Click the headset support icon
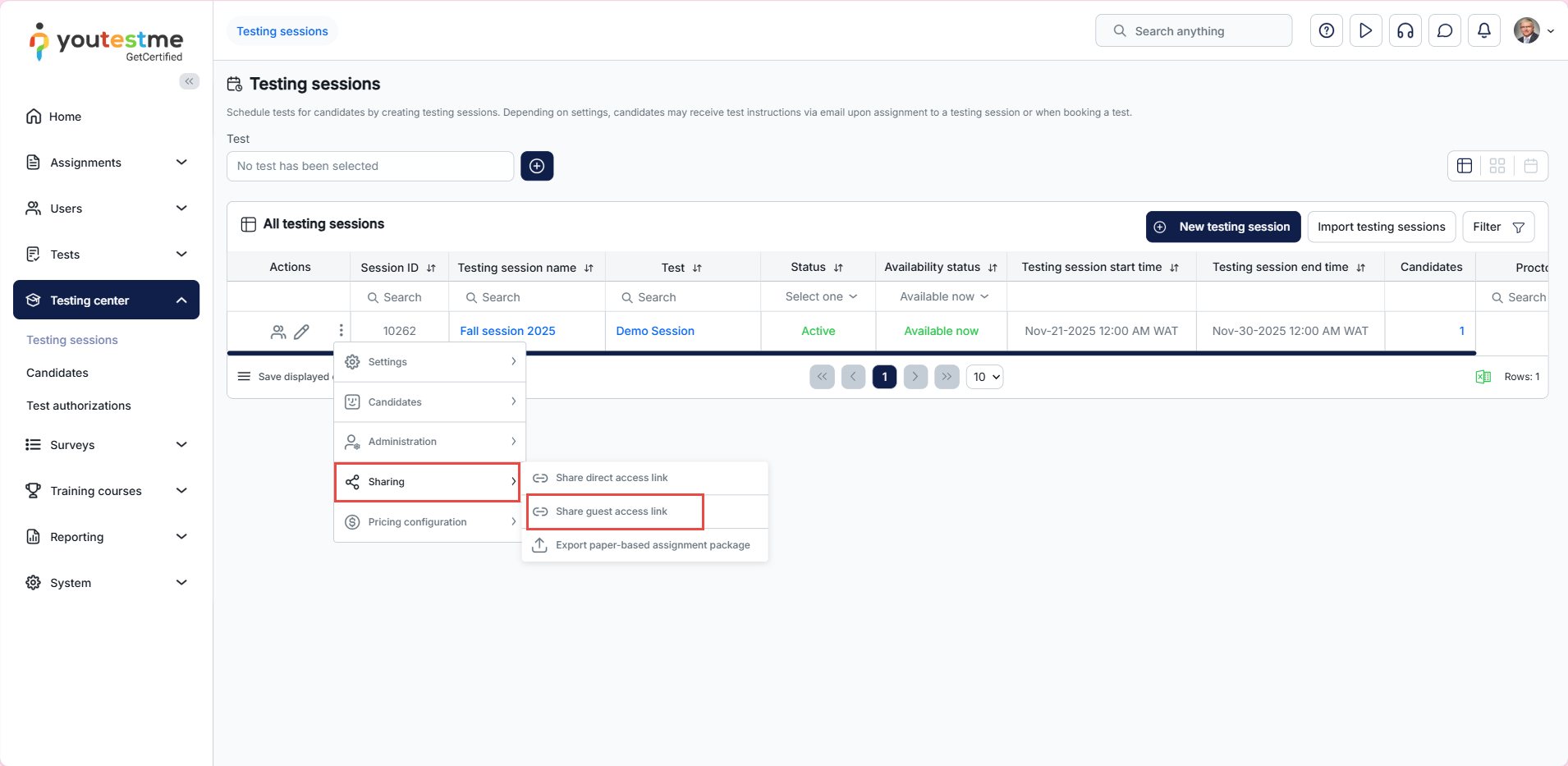The width and height of the screenshot is (1568, 766). point(1405,31)
